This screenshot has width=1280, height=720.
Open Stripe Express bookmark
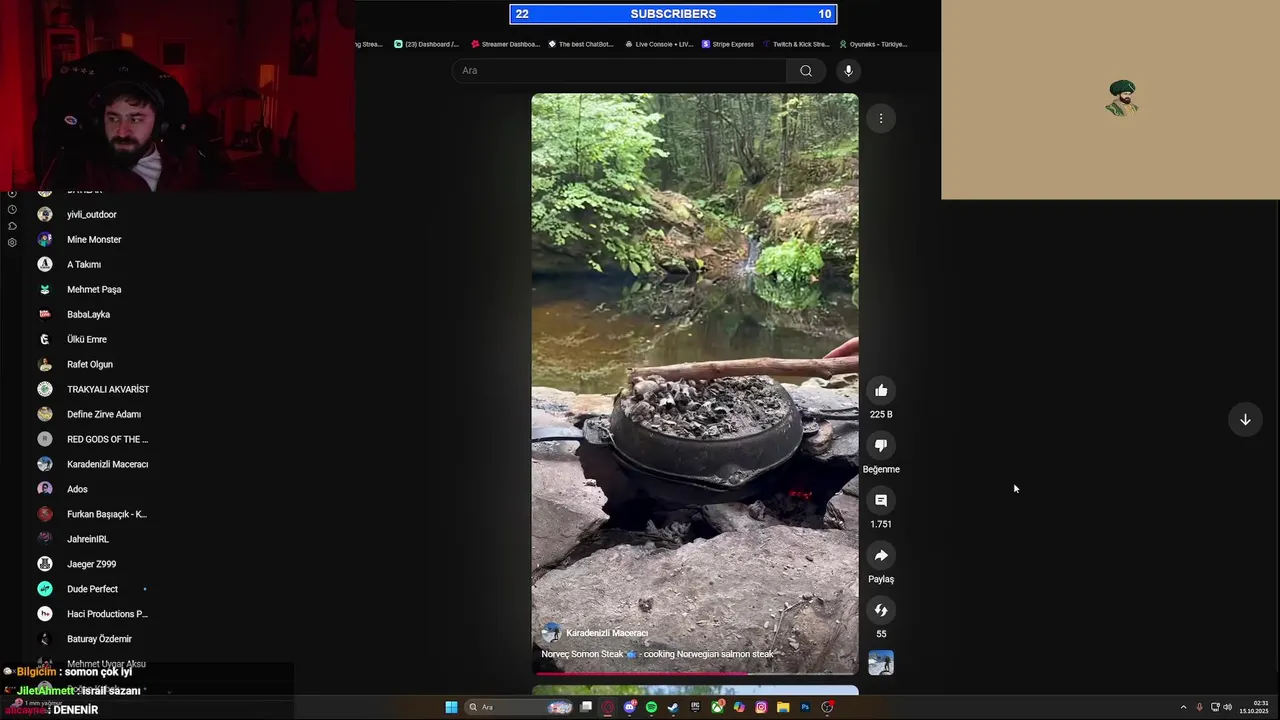tap(728, 44)
